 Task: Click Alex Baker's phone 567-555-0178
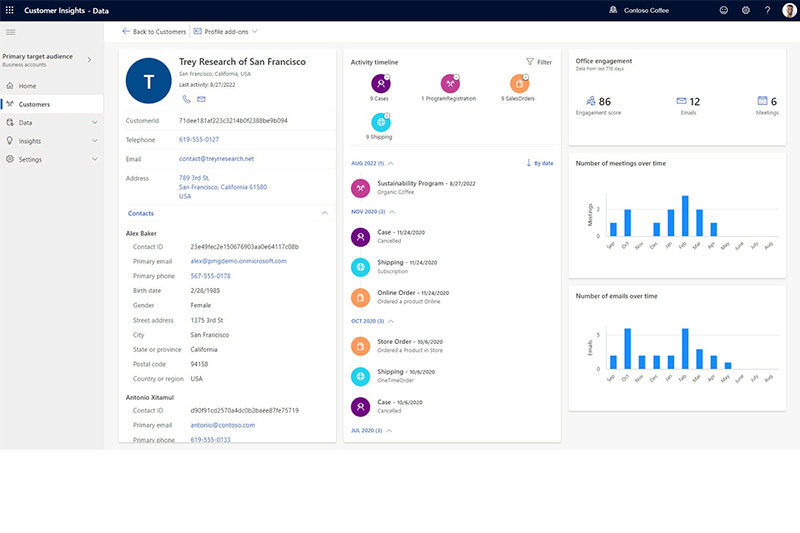(x=210, y=276)
